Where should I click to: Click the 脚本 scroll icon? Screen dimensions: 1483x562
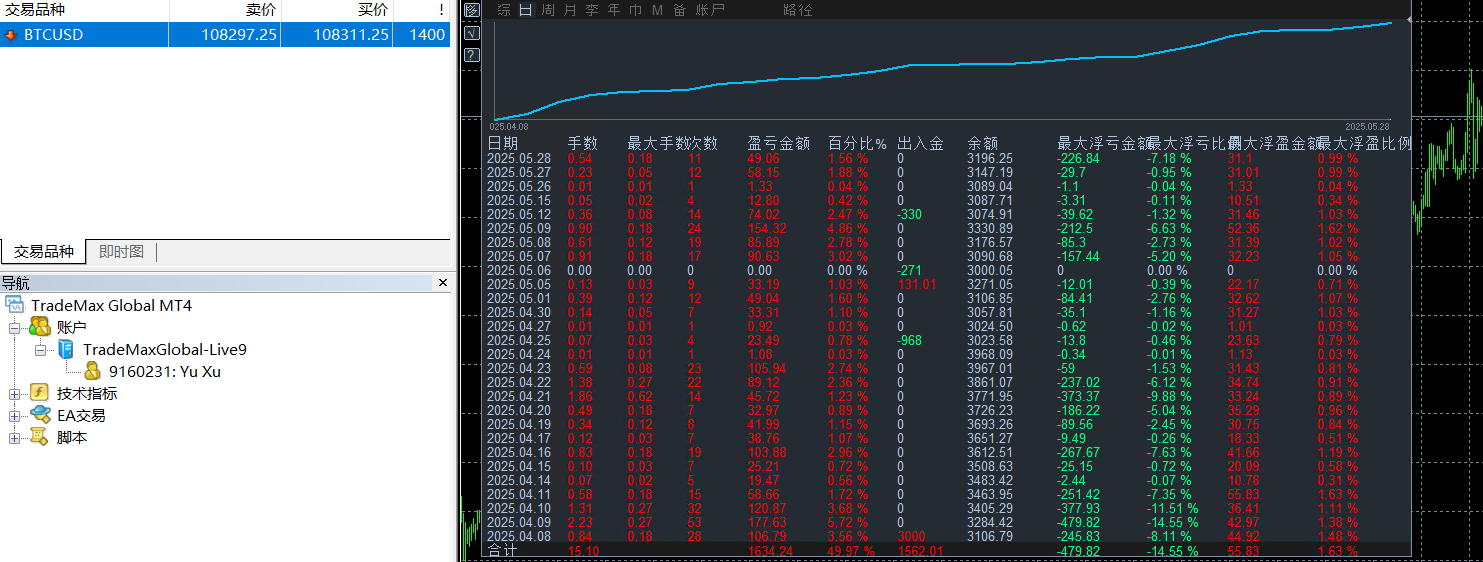point(40,437)
